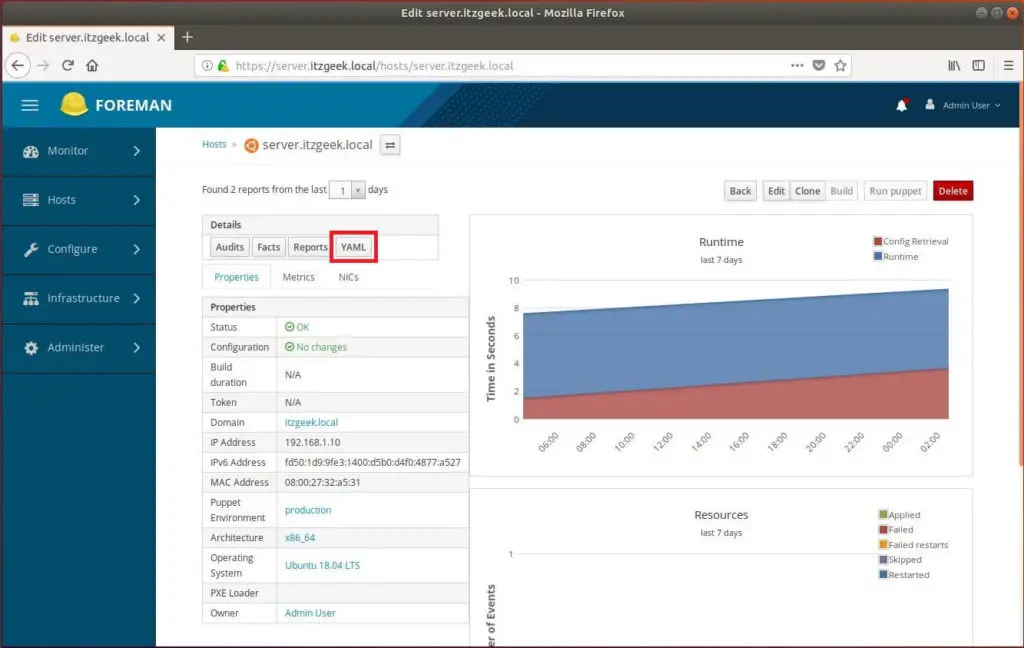Click the YAML button
Image resolution: width=1024 pixels, height=648 pixels.
pyautogui.click(x=353, y=247)
